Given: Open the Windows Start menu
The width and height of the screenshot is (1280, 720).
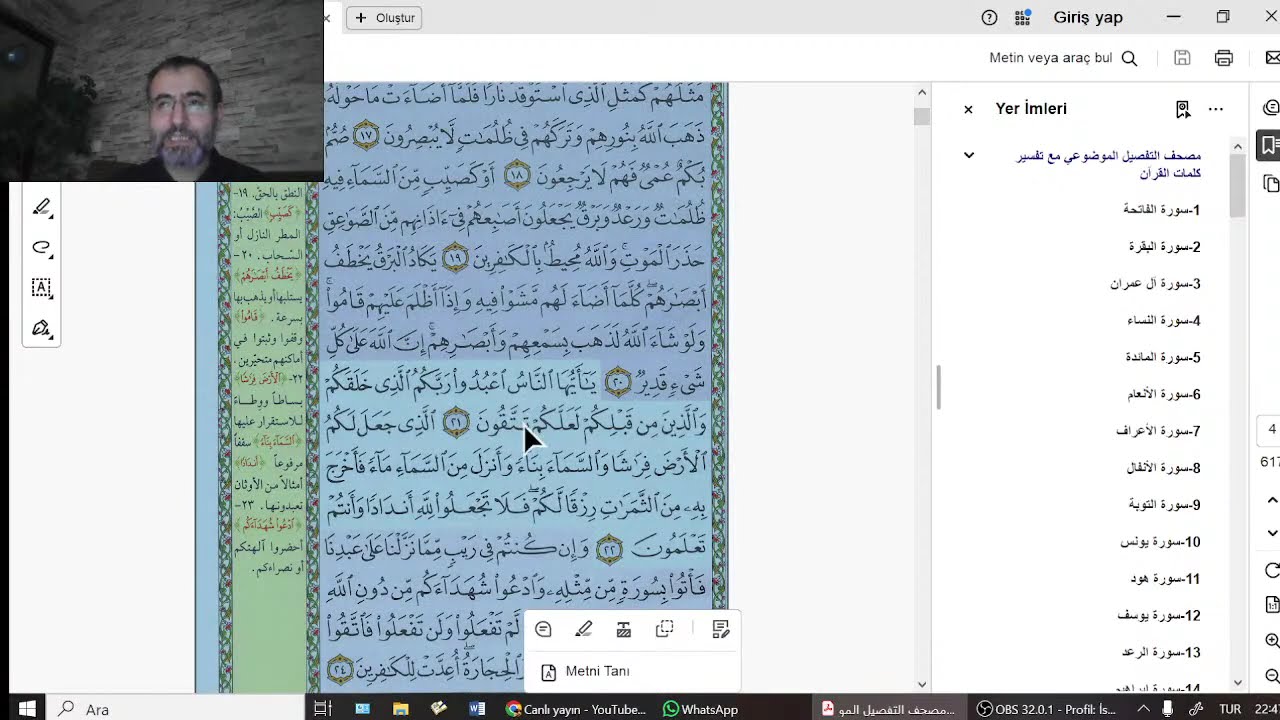Looking at the screenshot, I should 27,709.
